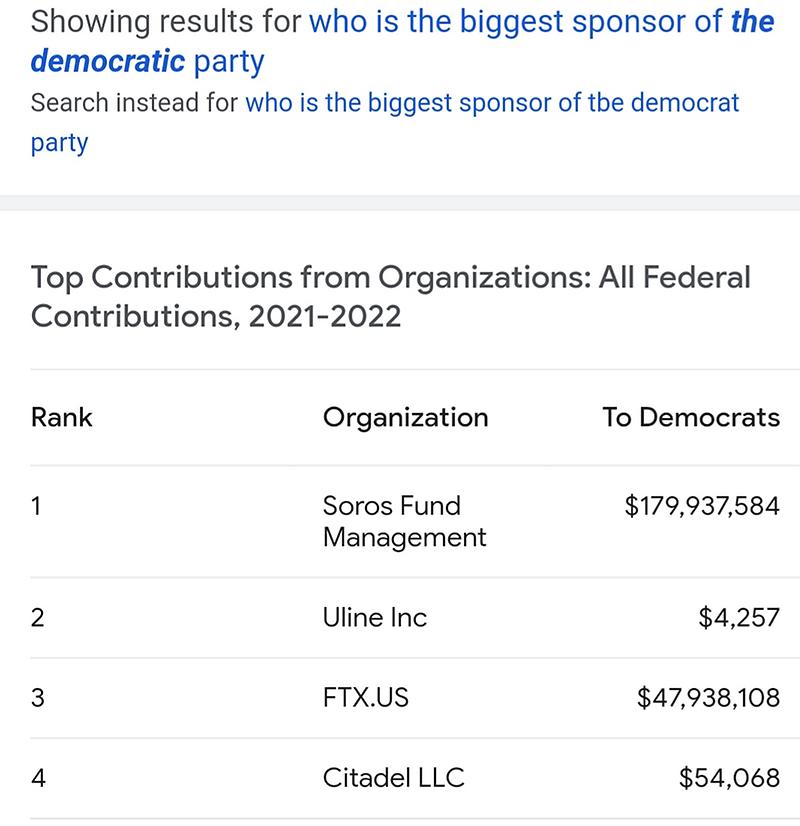Viewport: 800px width, 826px height.
Task: Click the corrected search query link
Action: (x=540, y=23)
